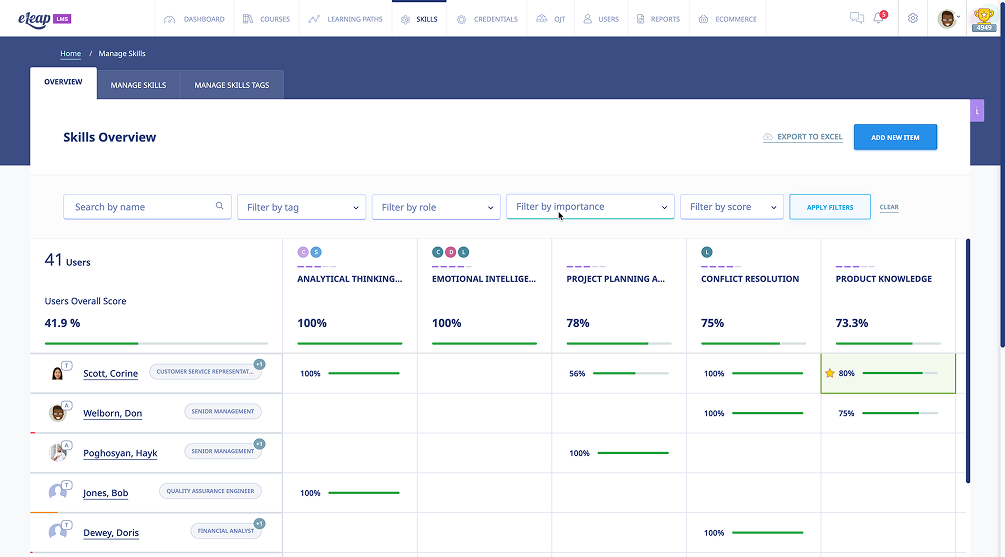Image resolution: width=1005 pixels, height=557 pixels.
Task: Click the L tag badge on Conflict Resolution
Action: tap(707, 252)
